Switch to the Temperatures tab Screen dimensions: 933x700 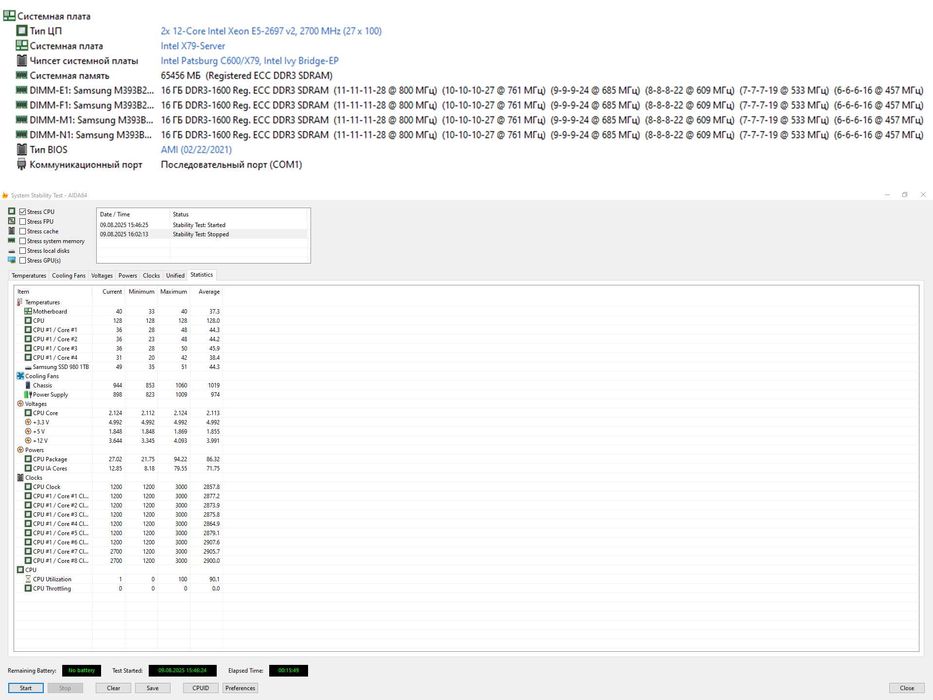coord(29,276)
